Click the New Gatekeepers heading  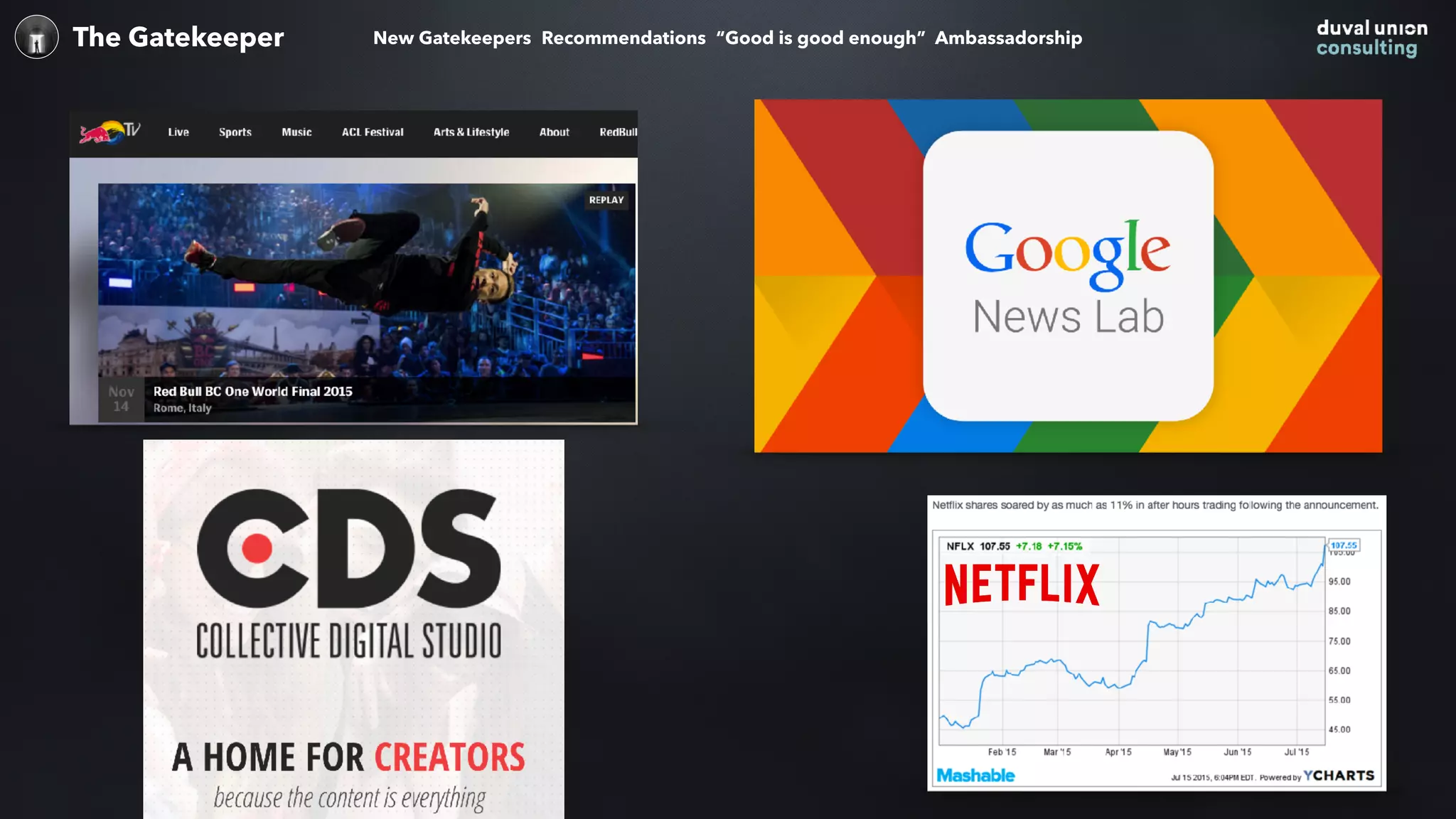click(x=451, y=38)
